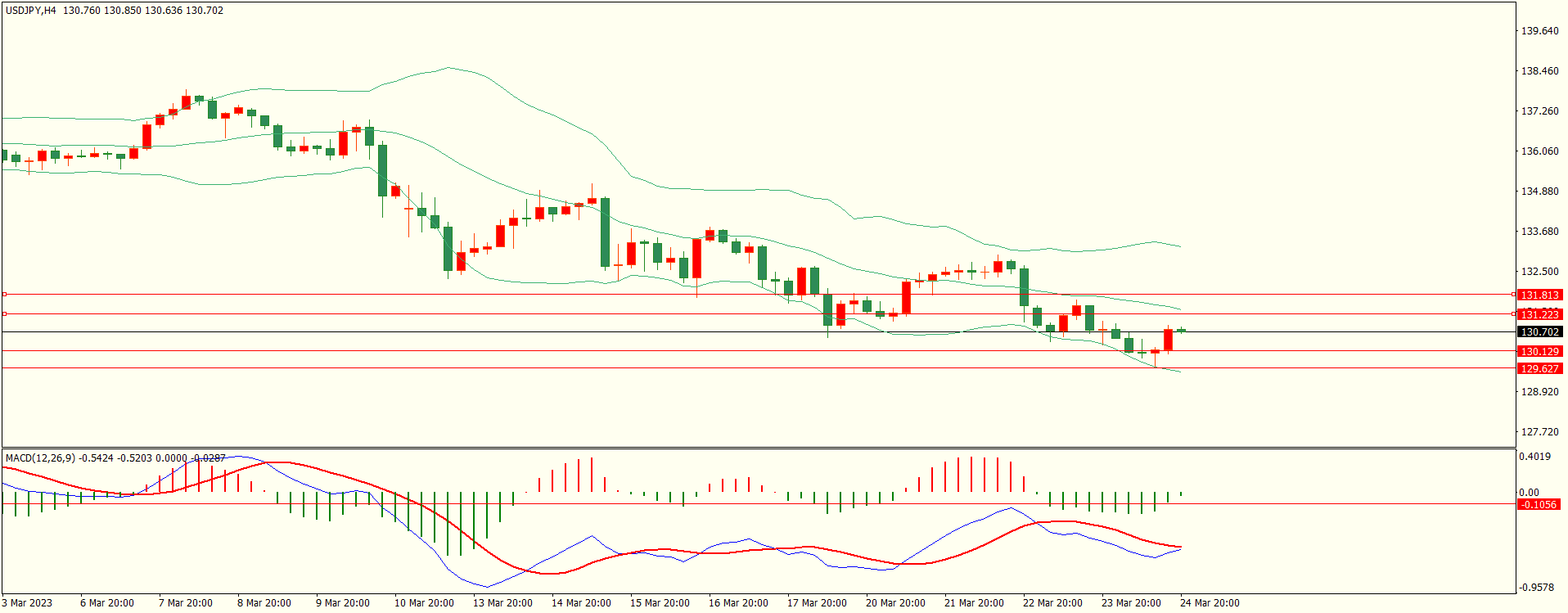Click the 14 Mar 20:00 time label
1568x613 pixels.
point(581,603)
